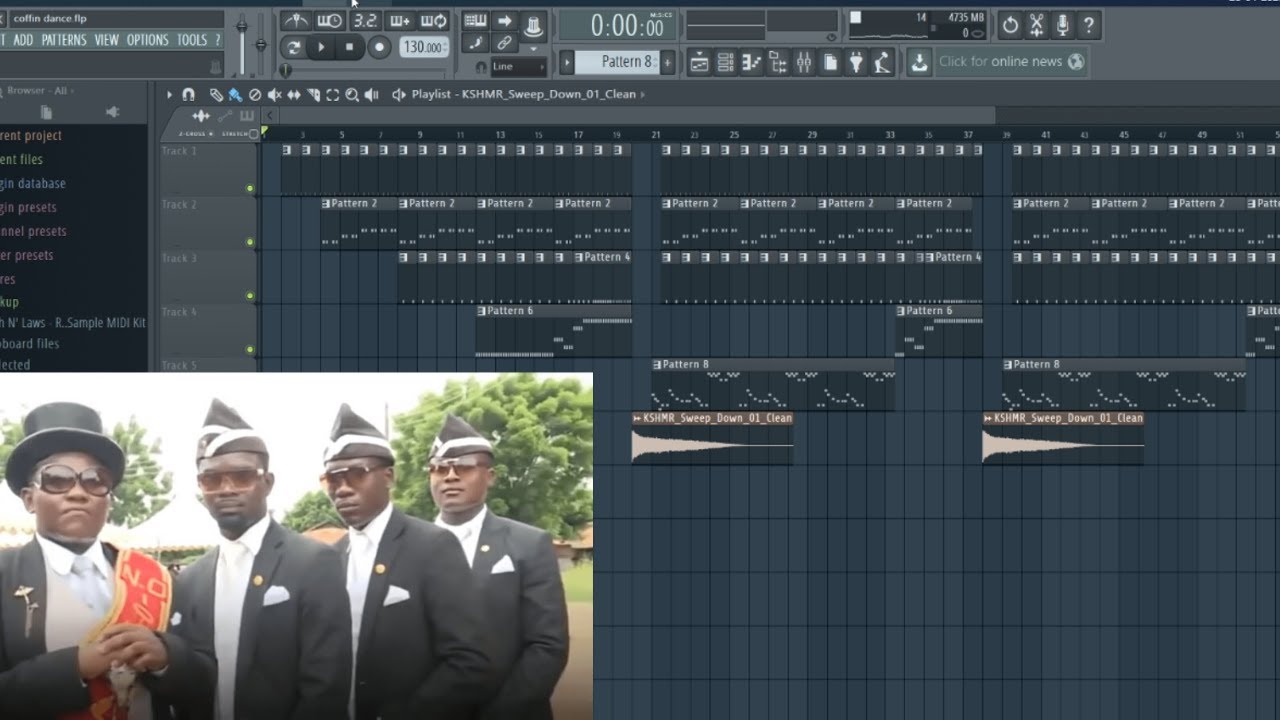This screenshot has width=1280, height=720.
Task: Start playback with the play button
Action: tap(321, 47)
